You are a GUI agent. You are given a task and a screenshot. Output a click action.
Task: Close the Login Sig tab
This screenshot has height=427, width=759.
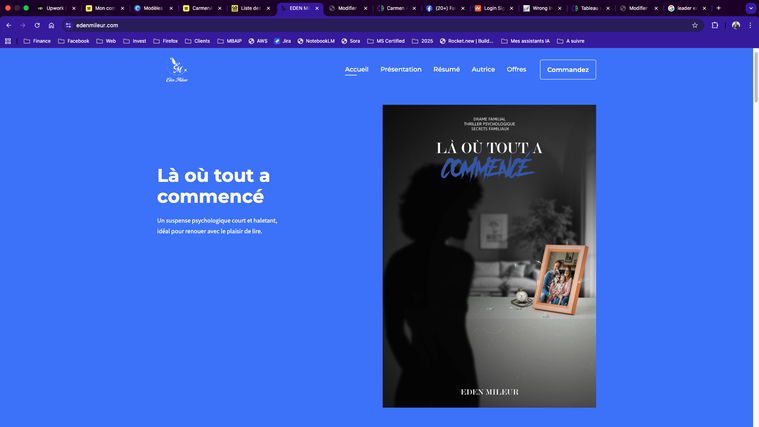click(511, 8)
